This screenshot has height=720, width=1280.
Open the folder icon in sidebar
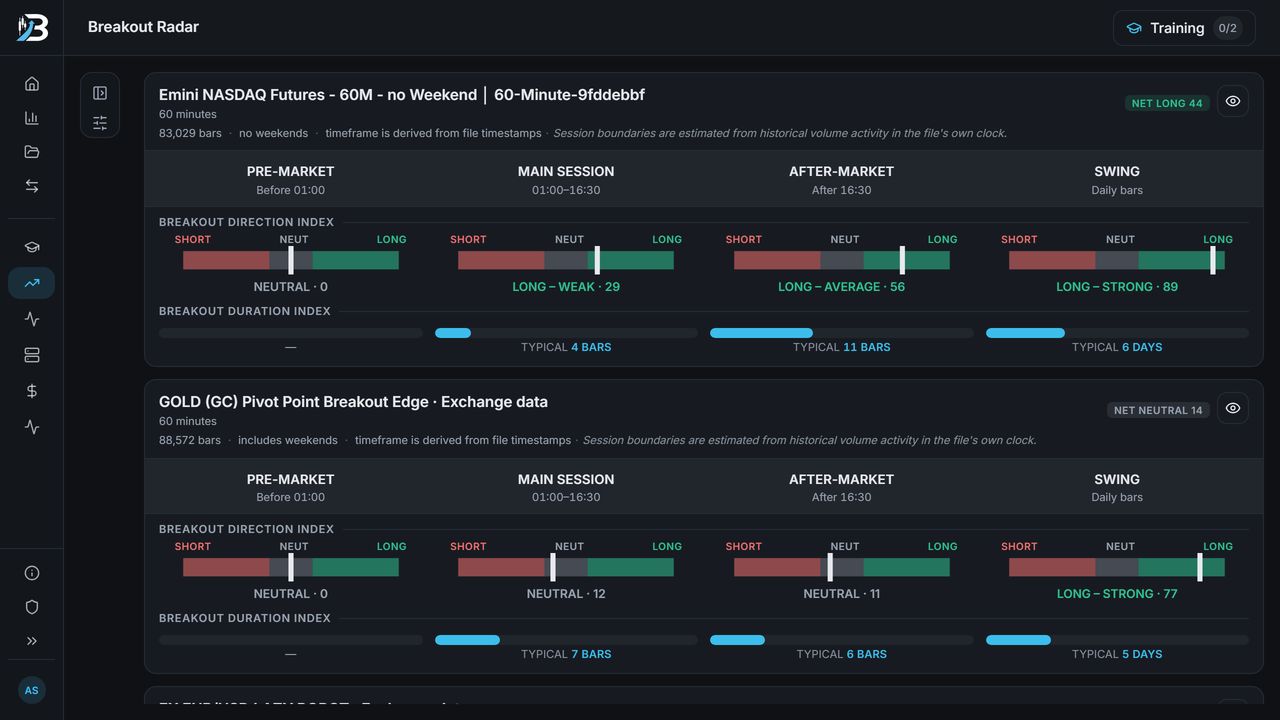(x=32, y=152)
